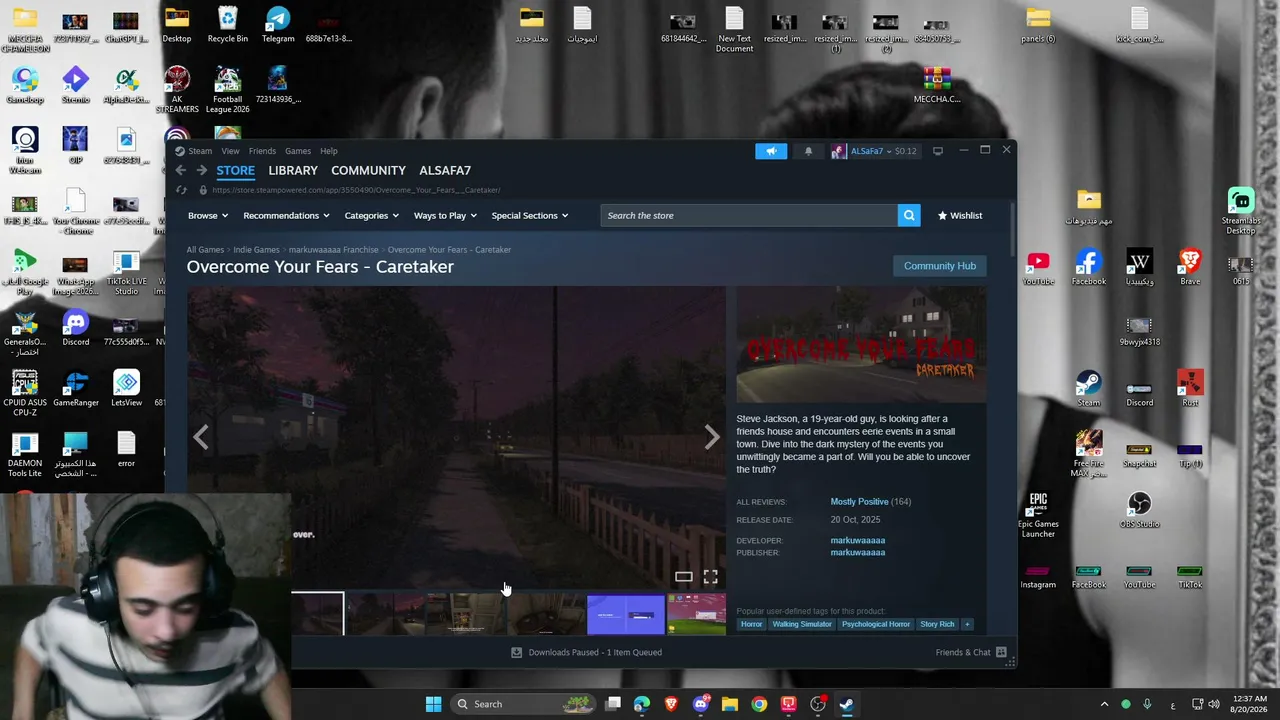
Task: Go to the STORE tab
Action: coord(236,170)
